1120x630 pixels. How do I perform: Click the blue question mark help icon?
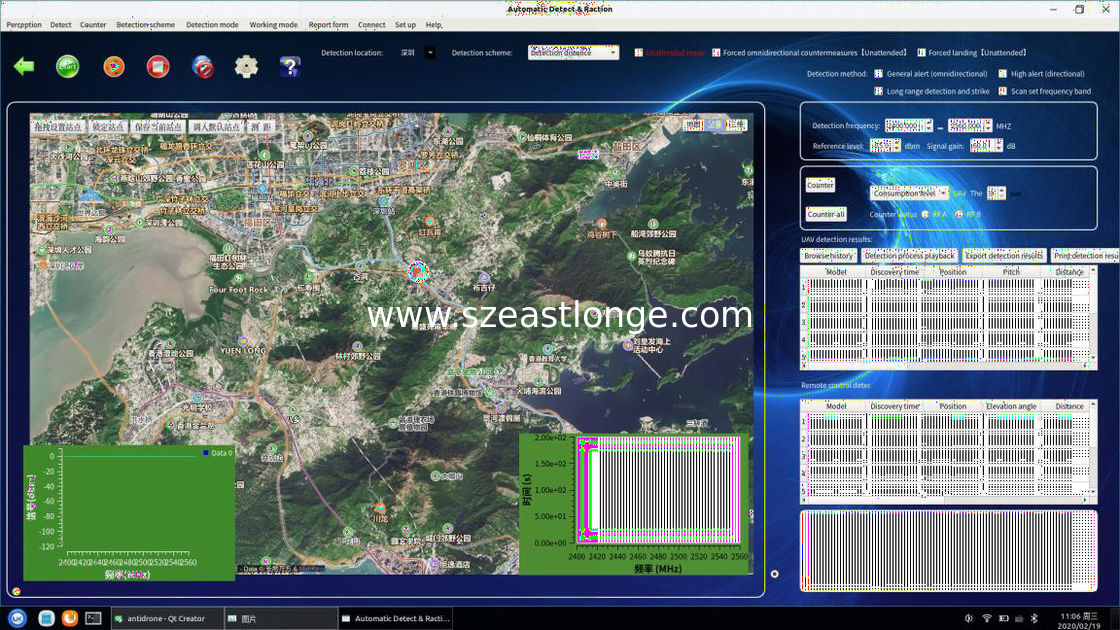[x=290, y=67]
